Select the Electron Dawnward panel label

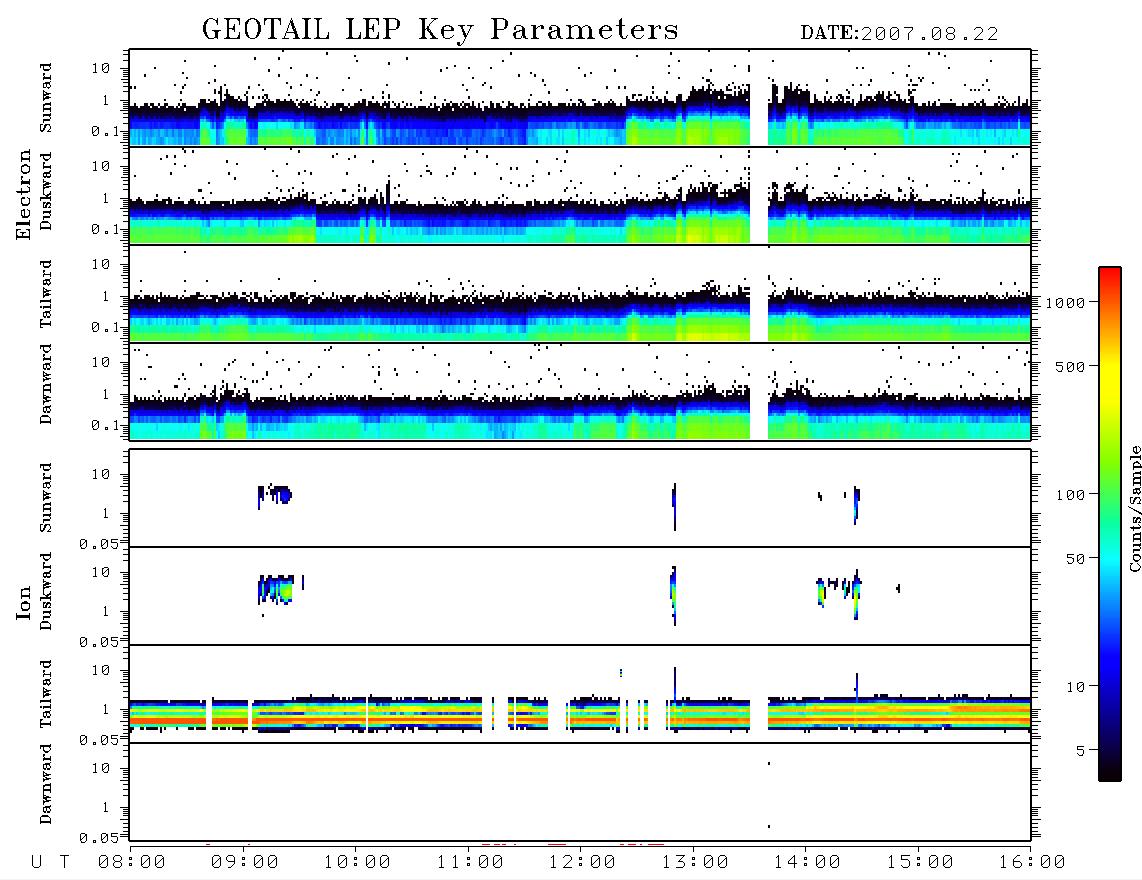pyautogui.click(x=46, y=384)
